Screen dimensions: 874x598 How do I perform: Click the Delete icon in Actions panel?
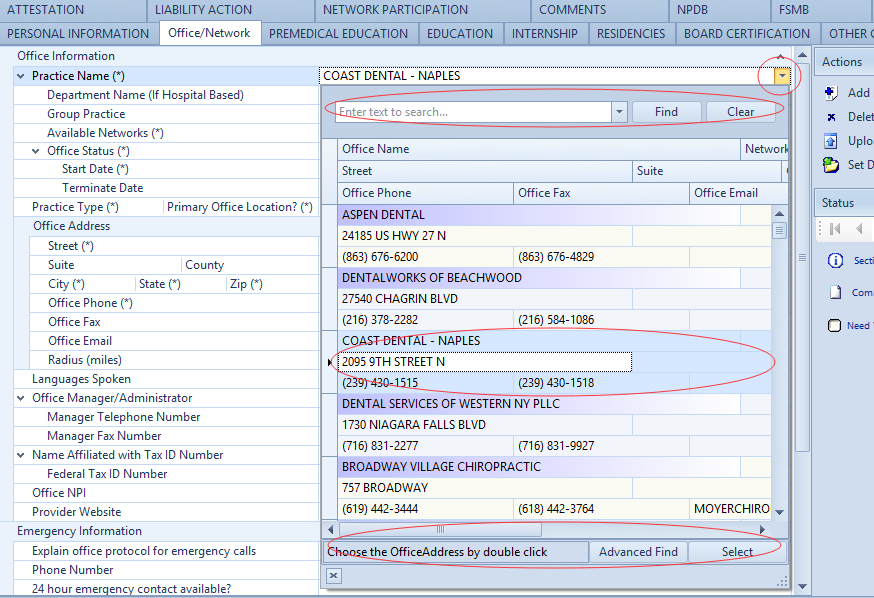point(831,117)
